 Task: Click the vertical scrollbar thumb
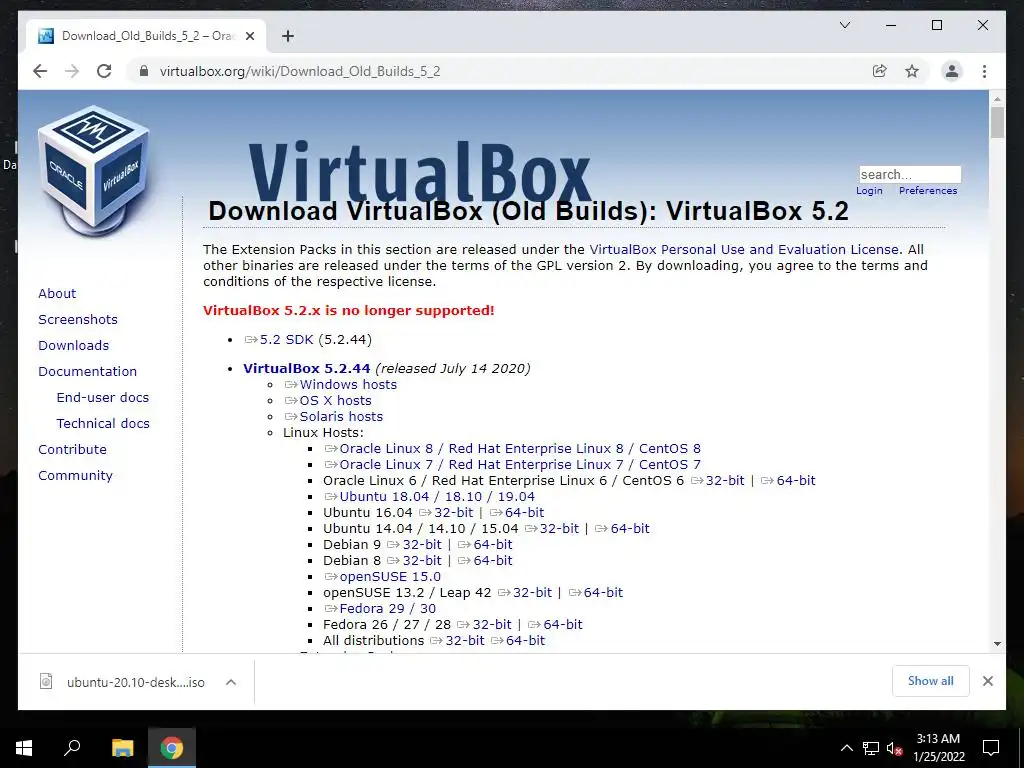[x=997, y=123]
